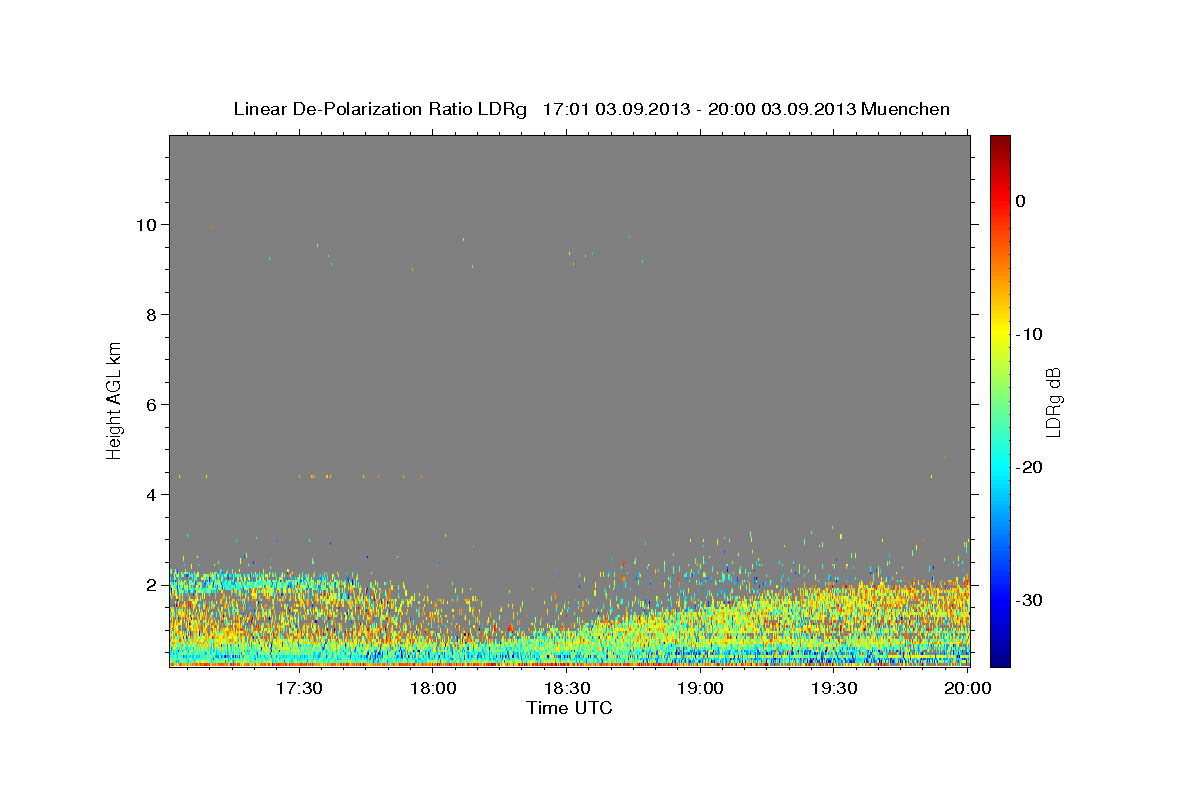Click the "Time UTC" axis label
Viewport: 1200px width, 800px height.
(569, 708)
